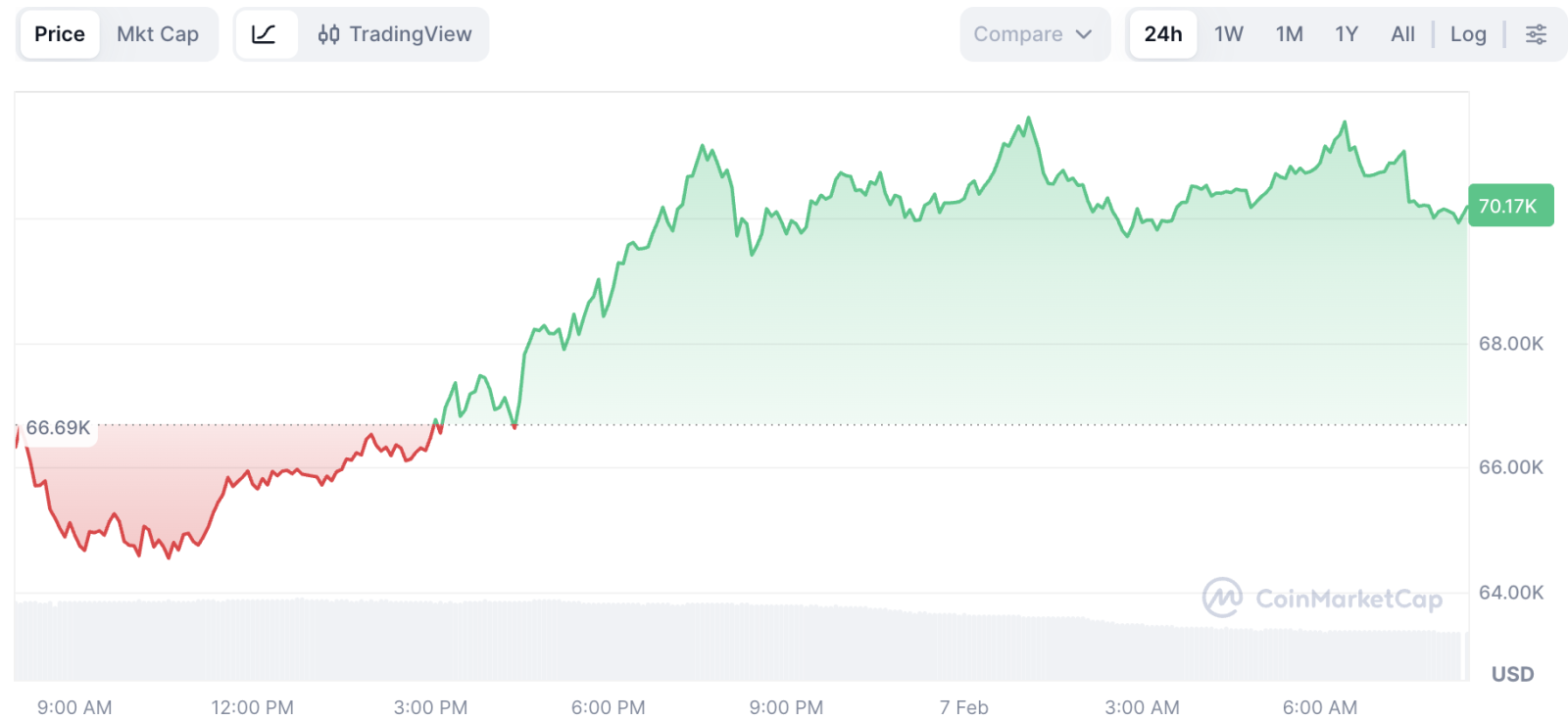Click the 7 Feb date marker
Viewport: 1568px width, 721px height.
coord(963,707)
